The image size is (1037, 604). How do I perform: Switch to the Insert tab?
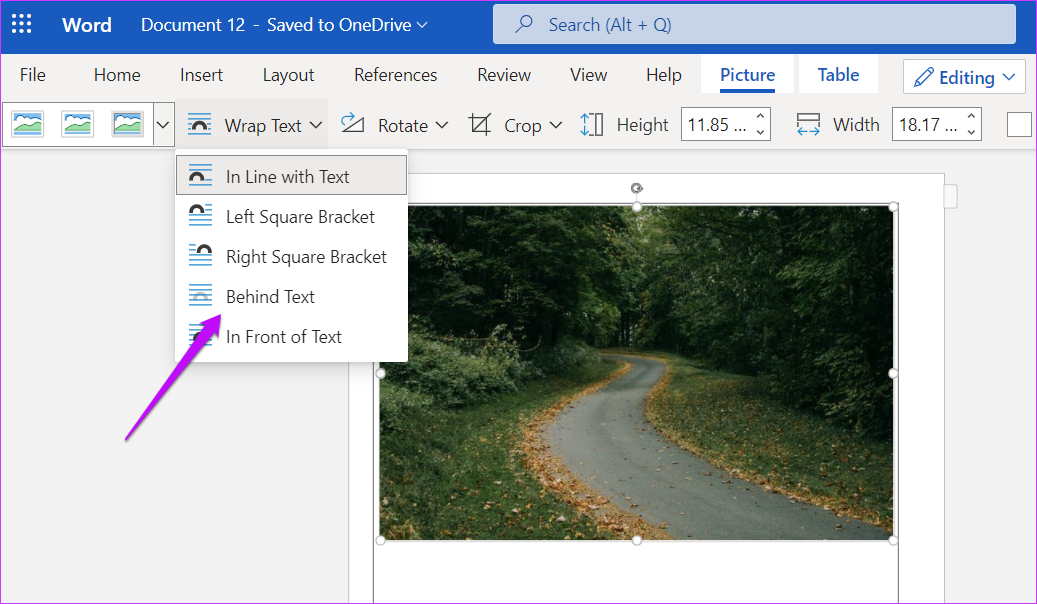coord(201,74)
